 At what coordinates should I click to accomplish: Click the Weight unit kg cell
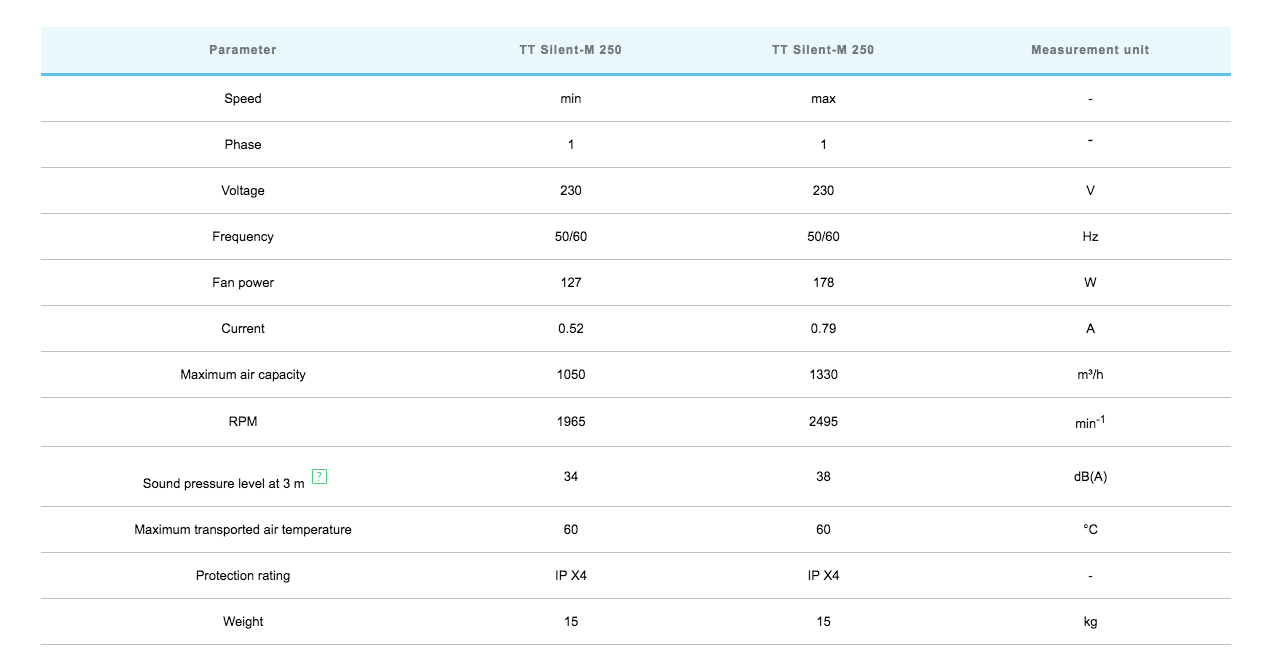(x=1090, y=622)
